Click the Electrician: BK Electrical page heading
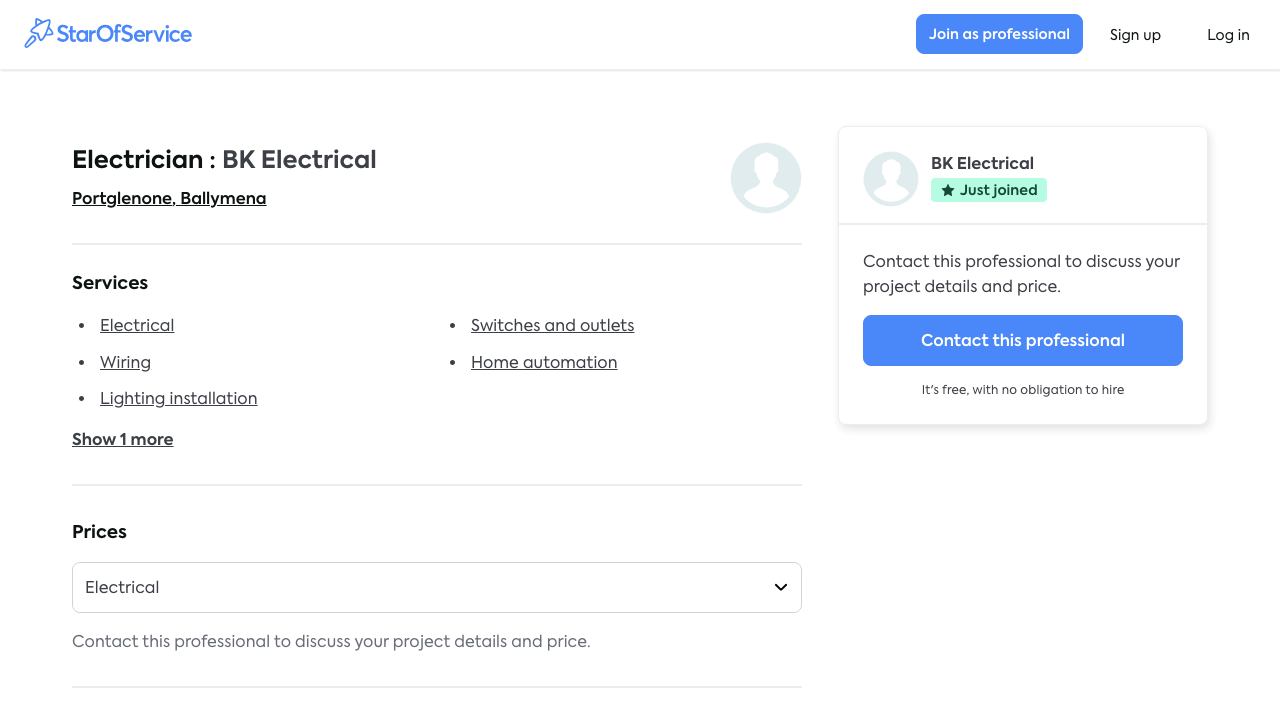The height and width of the screenshot is (720, 1280). 224,159
